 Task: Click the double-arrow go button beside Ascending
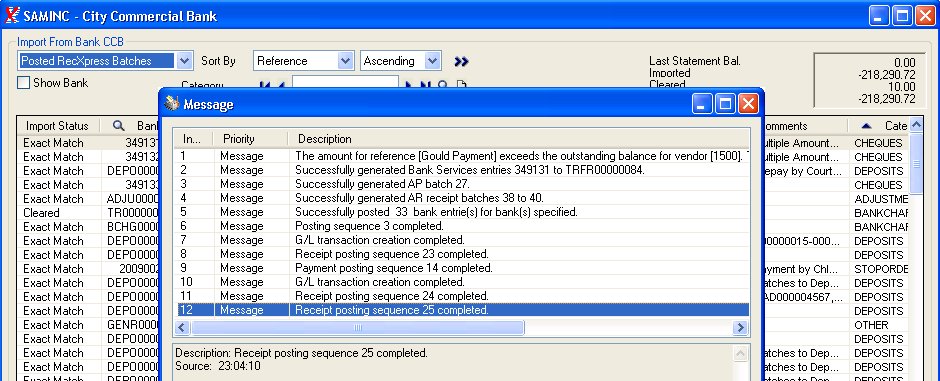pyautogui.click(x=461, y=61)
